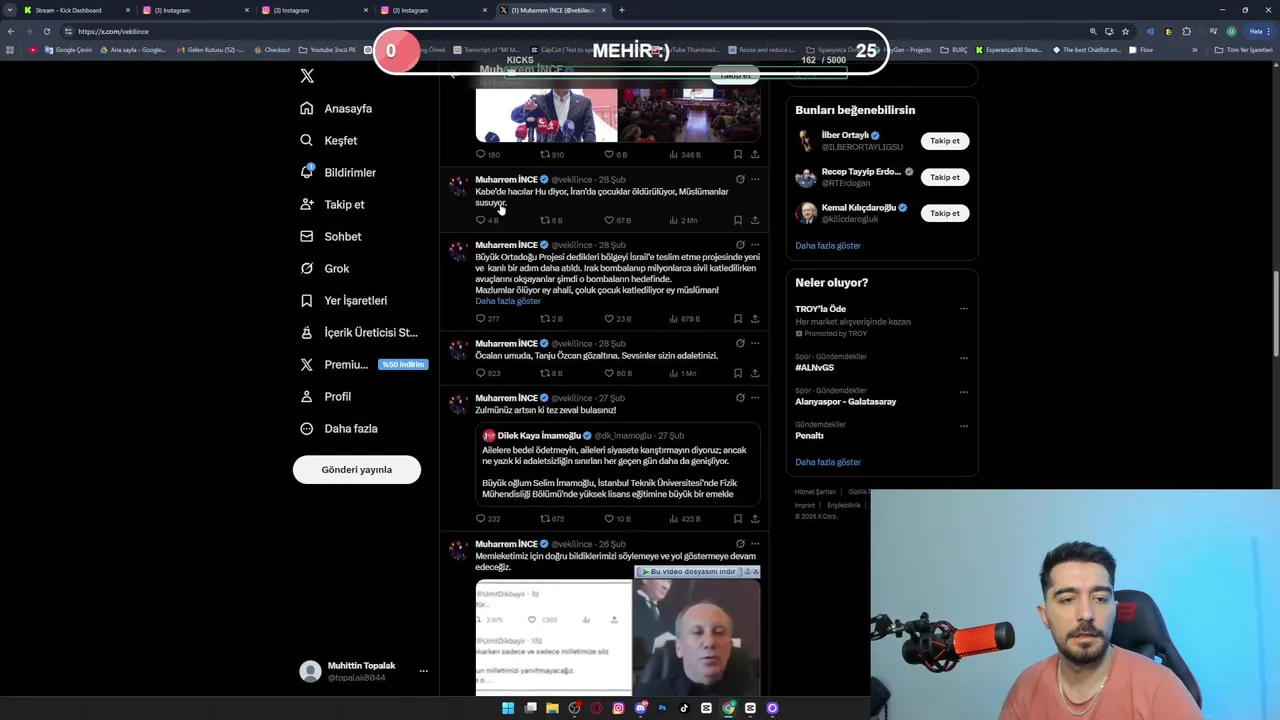Image resolution: width=1280 pixels, height=720 pixels.
Task: Share the Kabe'de hacılar tweet
Action: [755, 220]
